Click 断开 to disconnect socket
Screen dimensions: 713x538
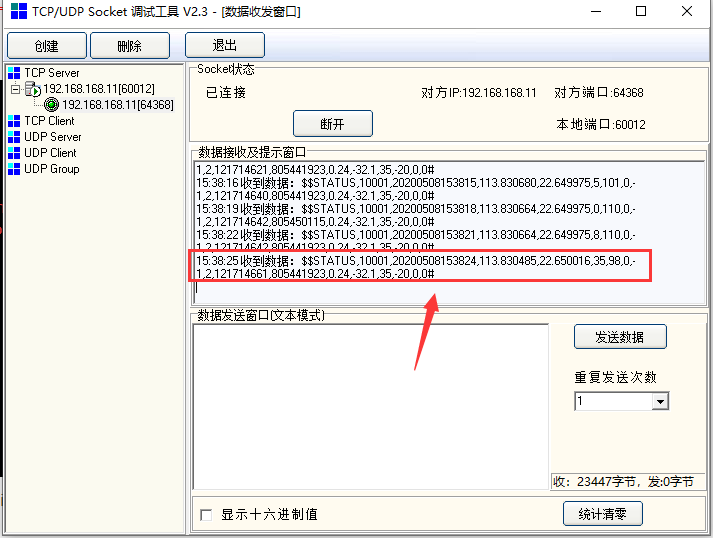point(333,124)
